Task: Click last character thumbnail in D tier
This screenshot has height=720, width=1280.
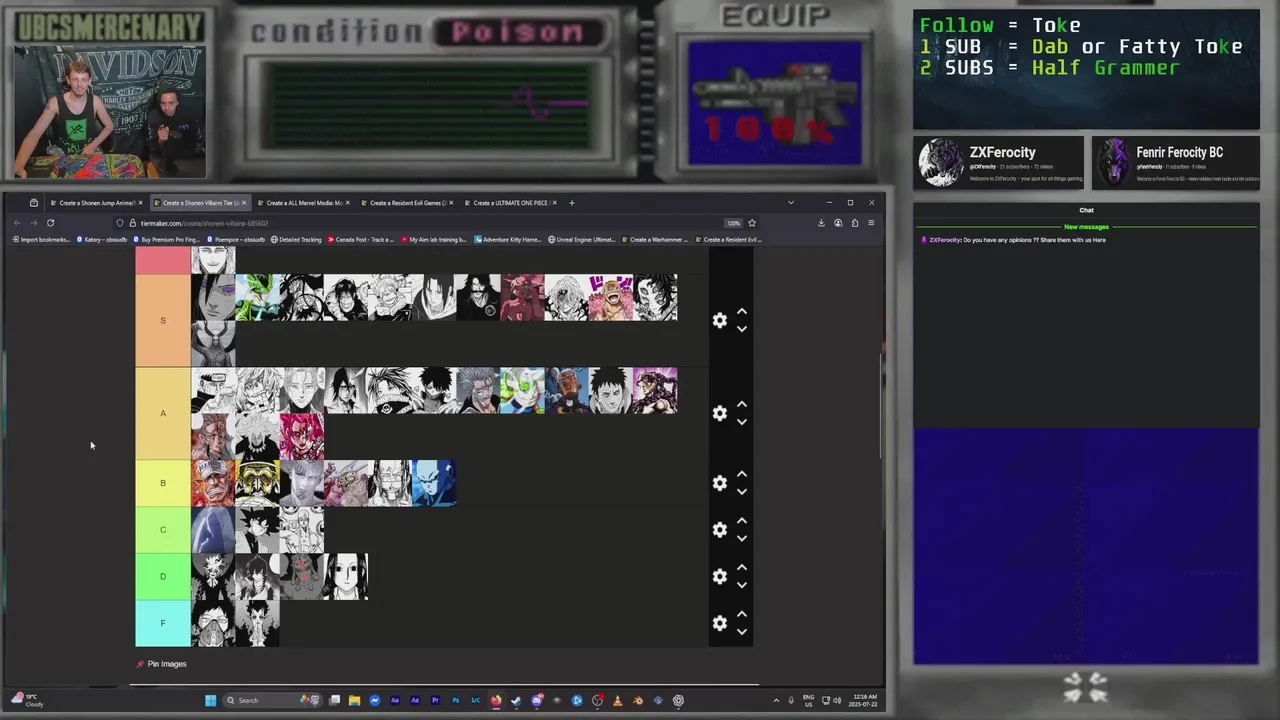Action: (345, 577)
